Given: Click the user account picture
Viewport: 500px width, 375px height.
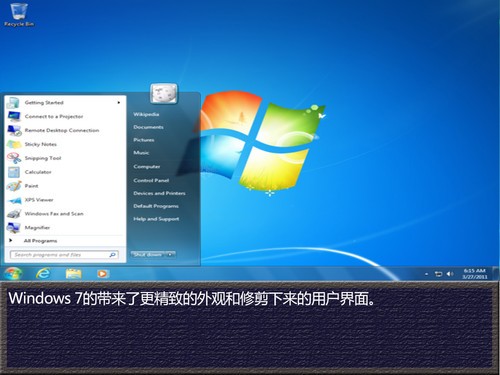Looking at the screenshot, I should pos(164,94).
